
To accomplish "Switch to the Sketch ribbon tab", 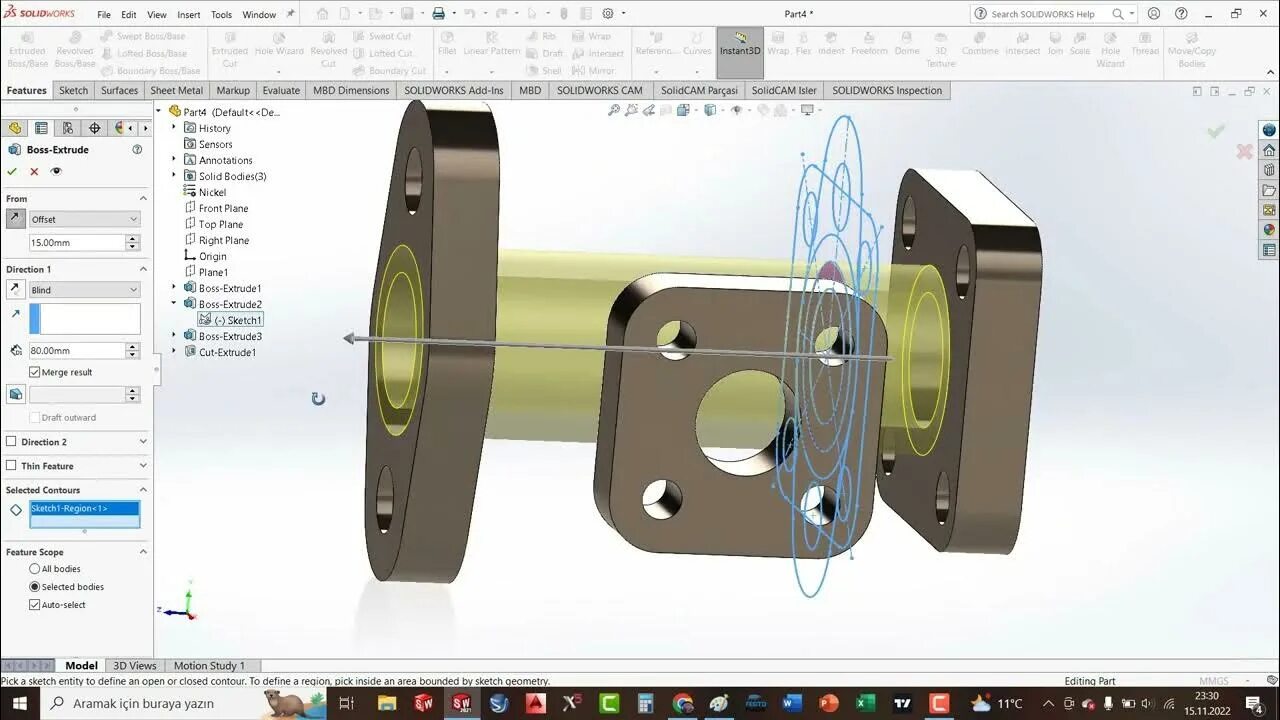I will (73, 90).
